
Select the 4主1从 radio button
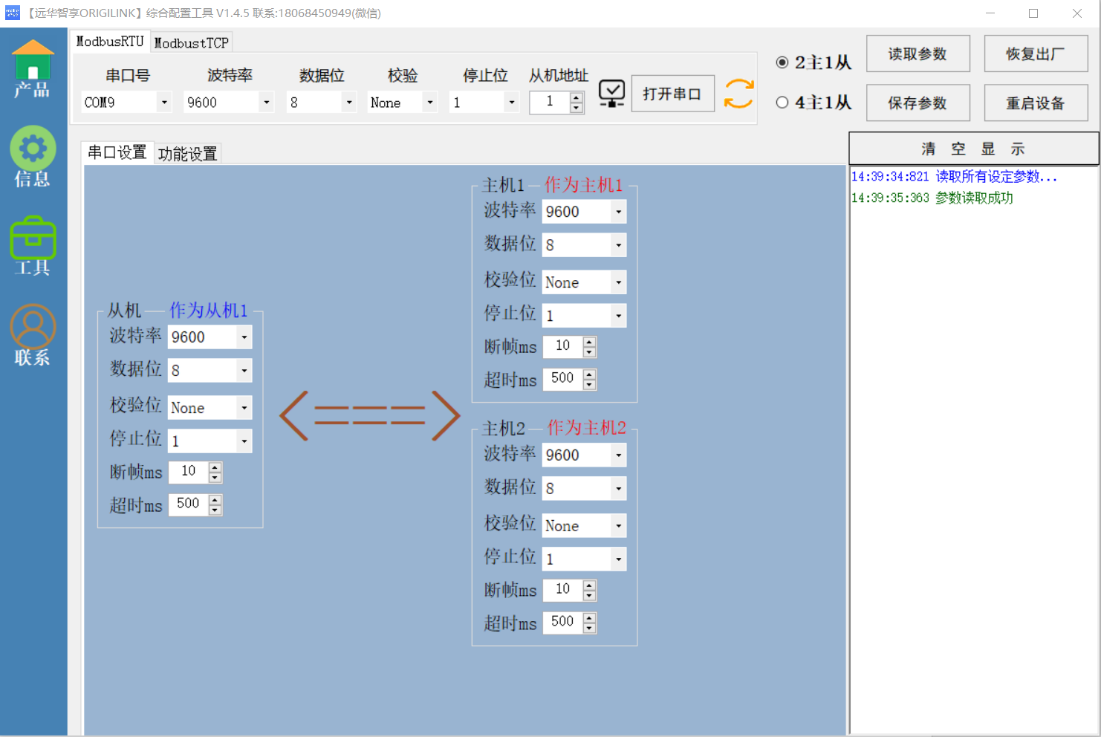[x=782, y=102]
